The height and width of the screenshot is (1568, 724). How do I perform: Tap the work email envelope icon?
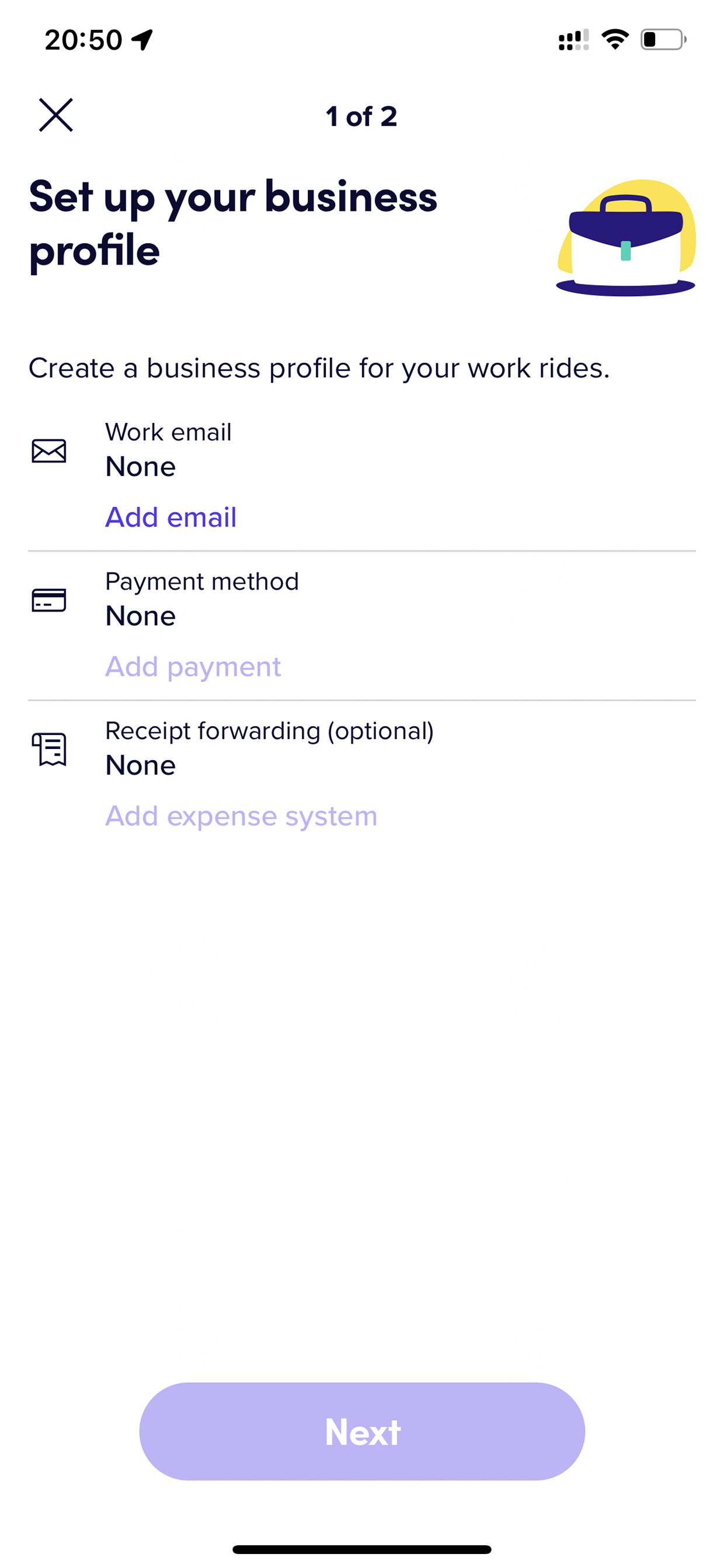click(x=48, y=451)
